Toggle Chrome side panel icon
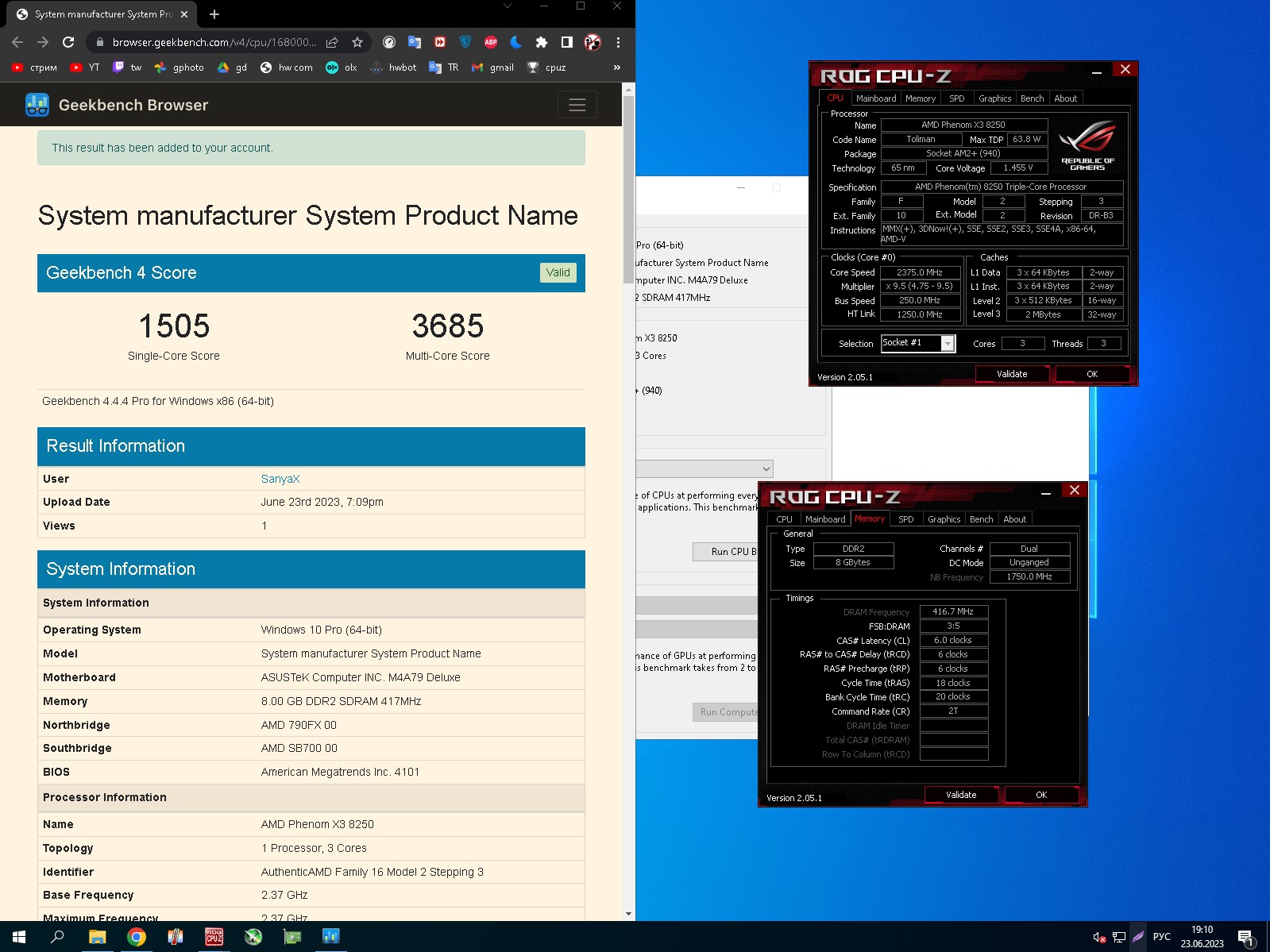1270x952 pixels. (567, 42)
